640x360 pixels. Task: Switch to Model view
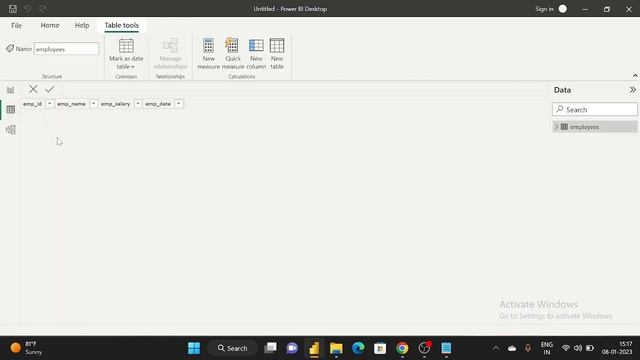11,130
